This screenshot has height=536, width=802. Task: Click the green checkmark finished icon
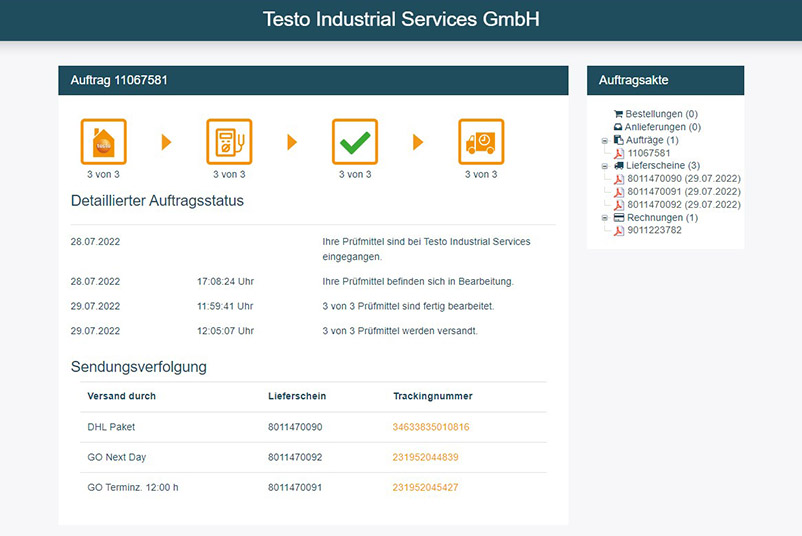pos(355,142)
